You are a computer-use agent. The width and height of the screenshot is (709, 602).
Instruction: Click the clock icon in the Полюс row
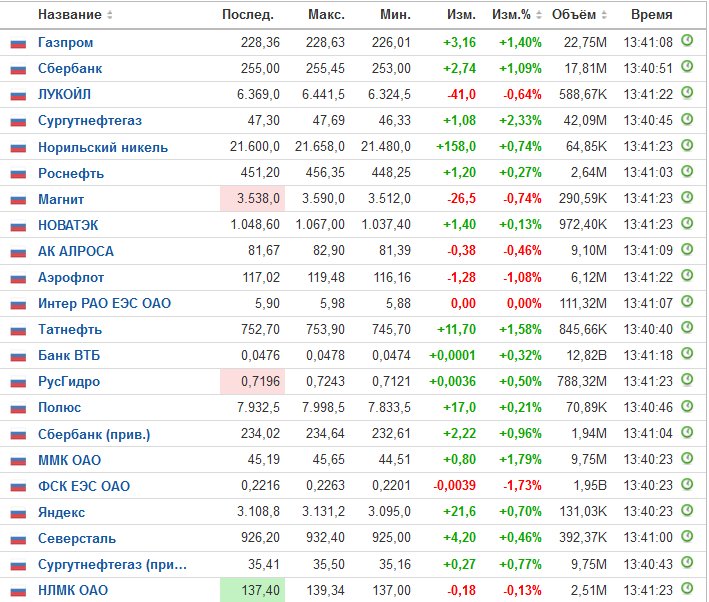point(687,406)
